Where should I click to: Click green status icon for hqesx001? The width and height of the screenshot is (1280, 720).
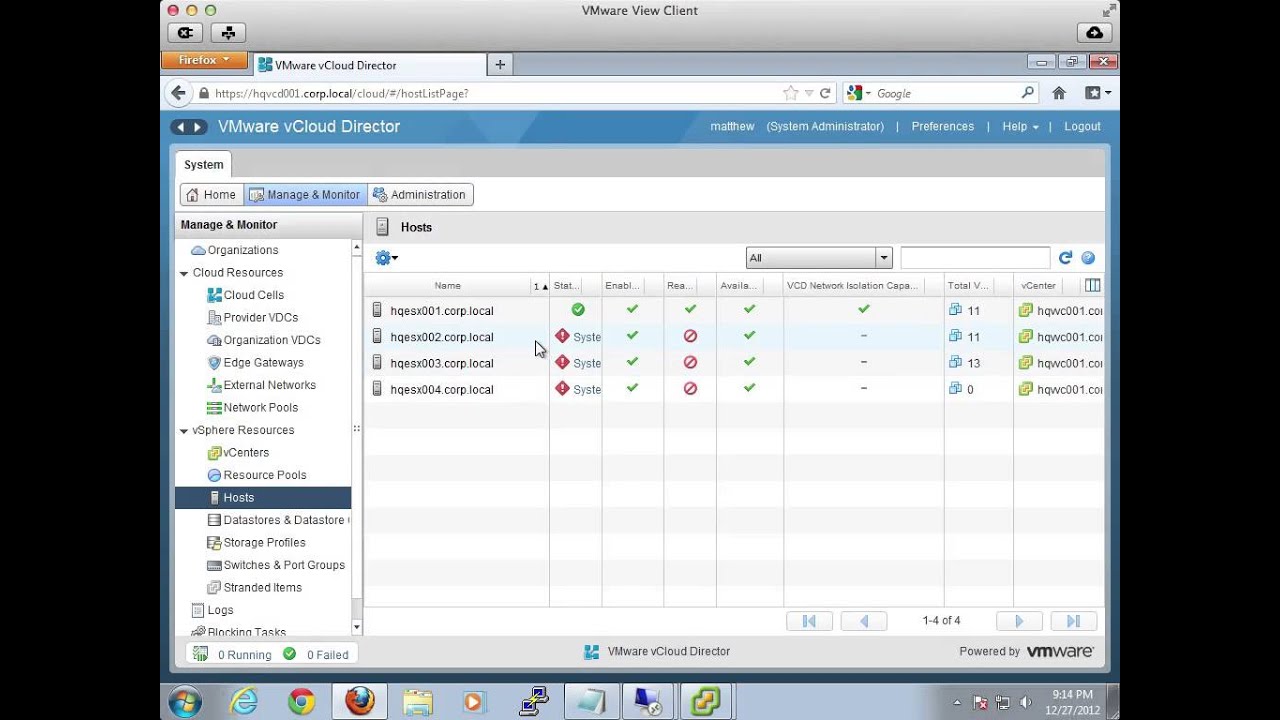(x=578, y=310)
